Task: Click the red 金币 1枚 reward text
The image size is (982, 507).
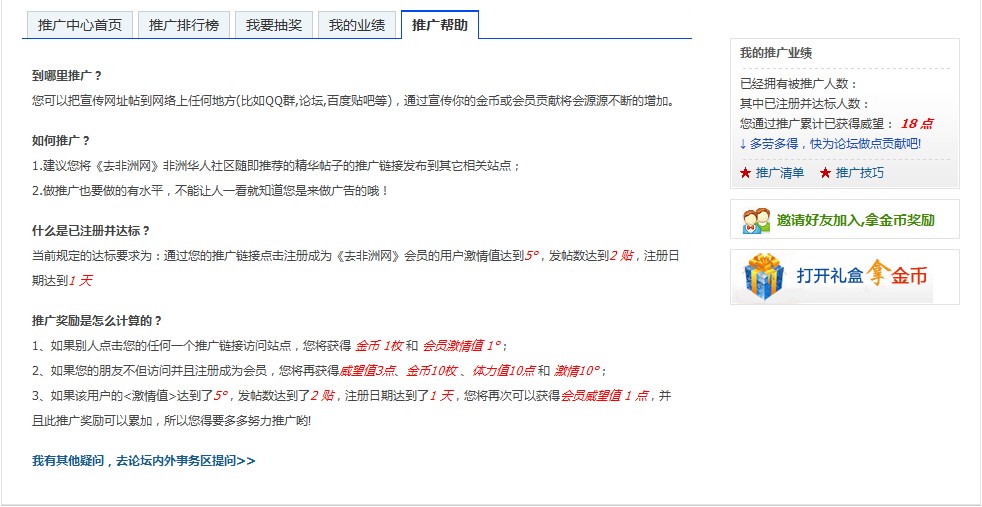Action: click(x=378, y=346)
